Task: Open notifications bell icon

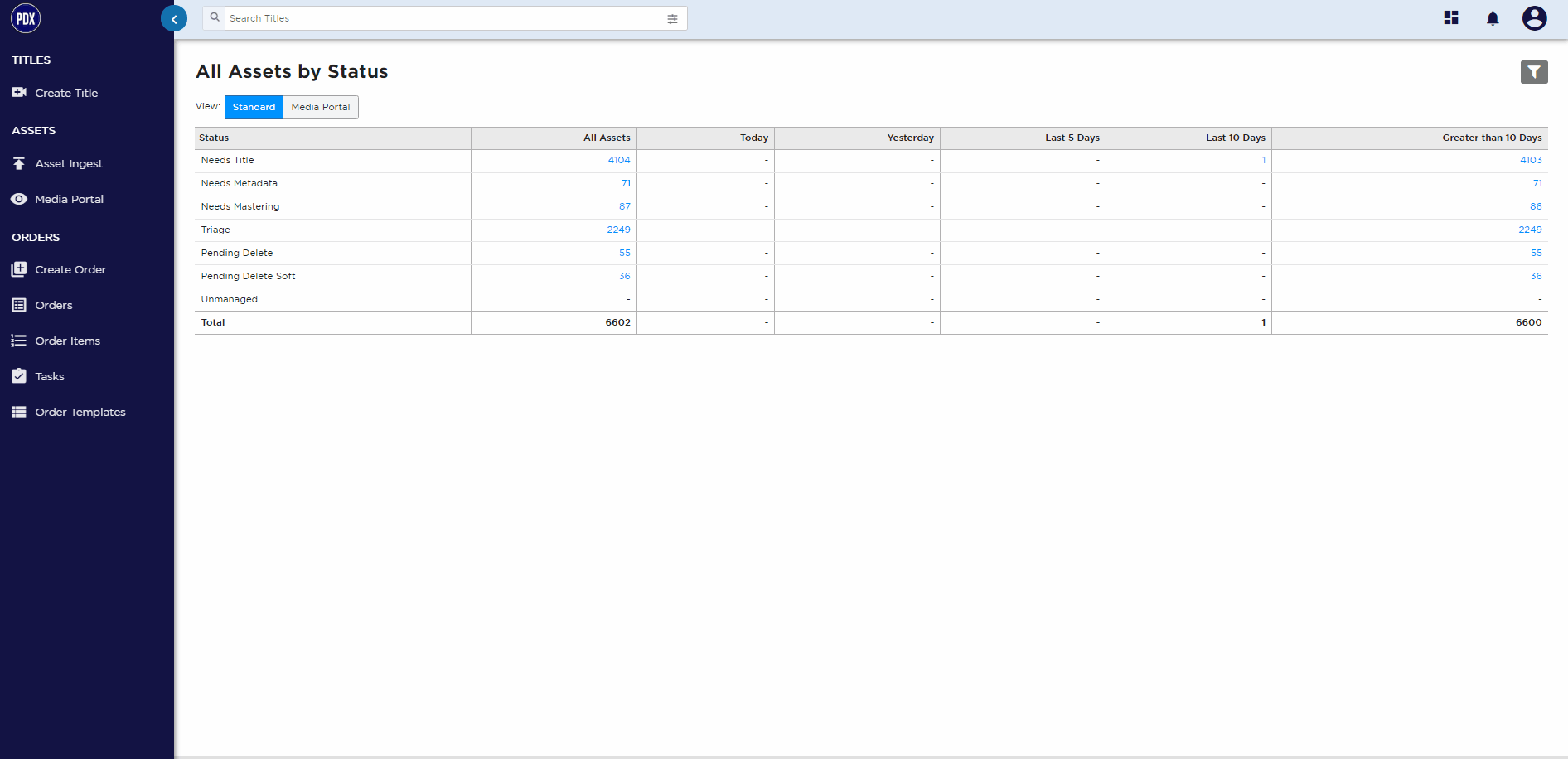Action: pos(1493,18)
